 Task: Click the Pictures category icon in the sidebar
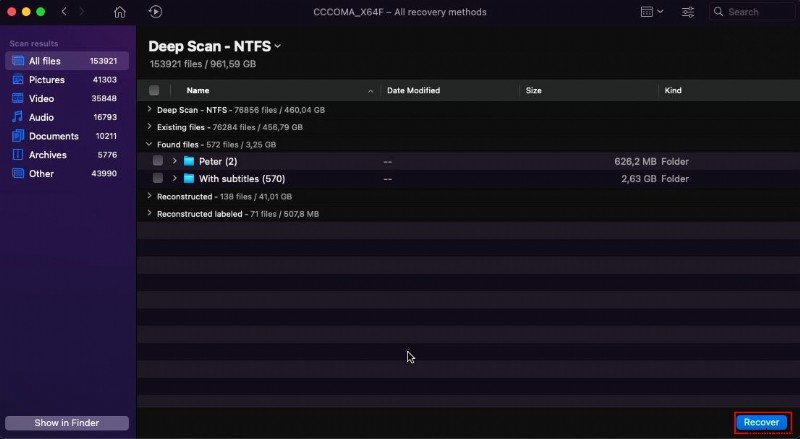18,80
